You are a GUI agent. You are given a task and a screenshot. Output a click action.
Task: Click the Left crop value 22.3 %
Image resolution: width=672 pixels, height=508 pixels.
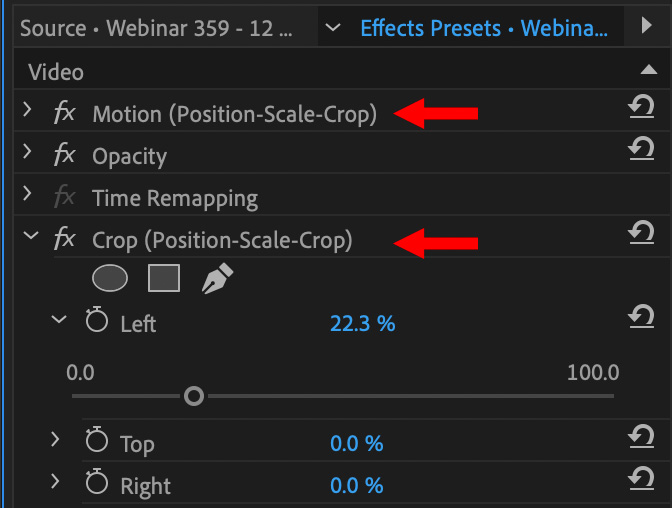362,323
